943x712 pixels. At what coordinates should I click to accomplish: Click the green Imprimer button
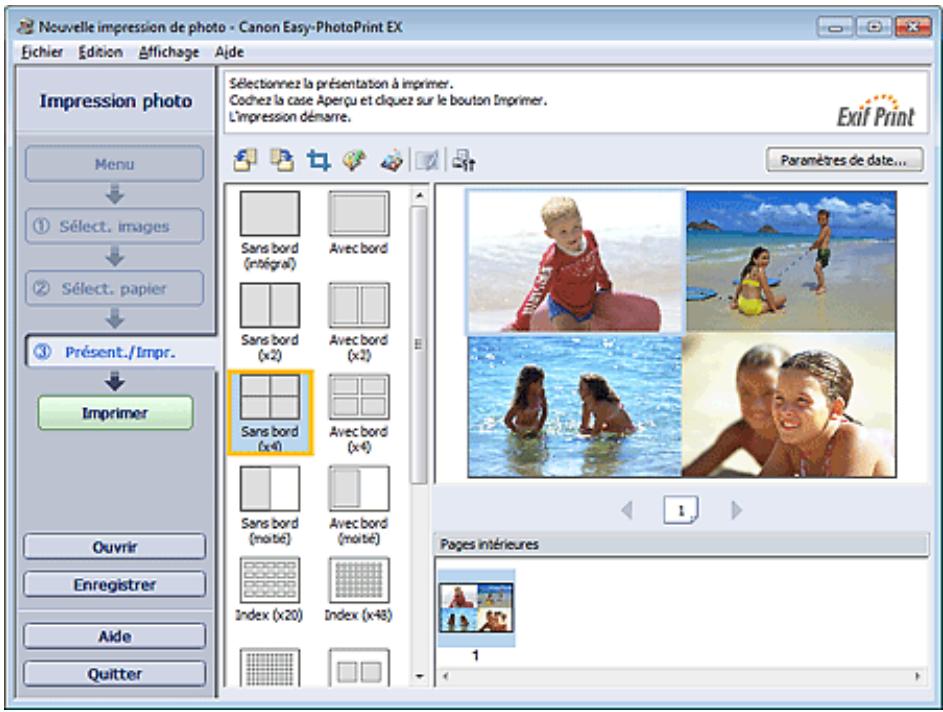115,413
